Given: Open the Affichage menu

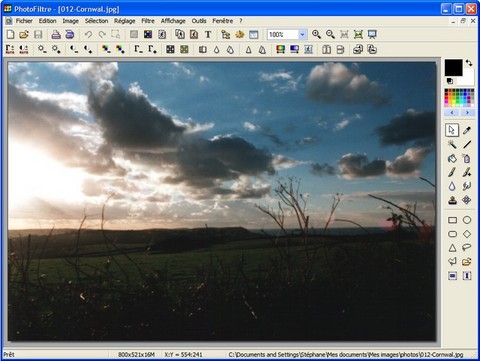Looking at the screenshot, I should pos(173,21).
